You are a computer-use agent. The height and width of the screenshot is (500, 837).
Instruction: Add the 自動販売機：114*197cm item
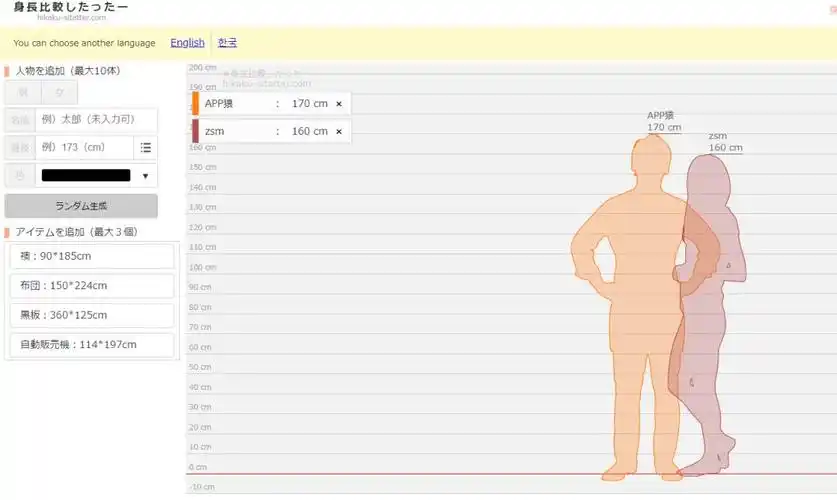91,345
